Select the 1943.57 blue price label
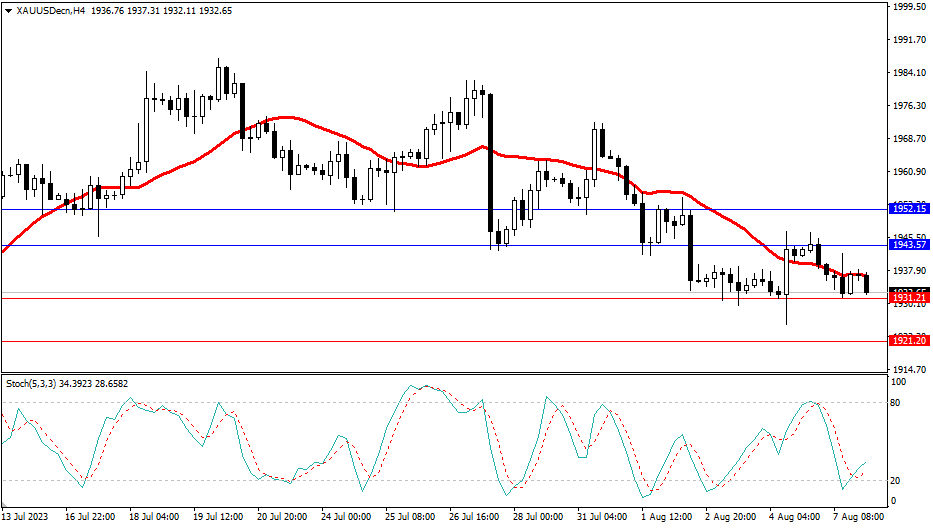The image size is (933, 528). point(909,244)
